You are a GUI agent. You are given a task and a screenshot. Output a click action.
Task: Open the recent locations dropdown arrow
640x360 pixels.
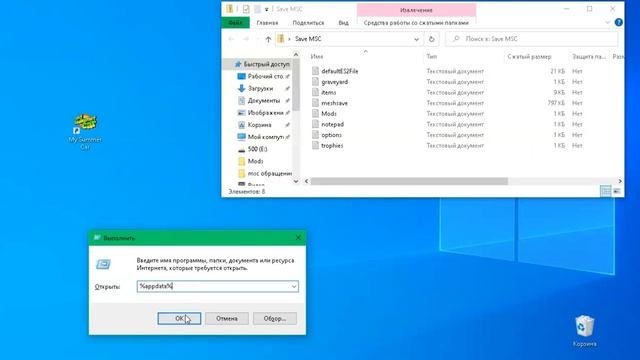click(x=257, y=39)
